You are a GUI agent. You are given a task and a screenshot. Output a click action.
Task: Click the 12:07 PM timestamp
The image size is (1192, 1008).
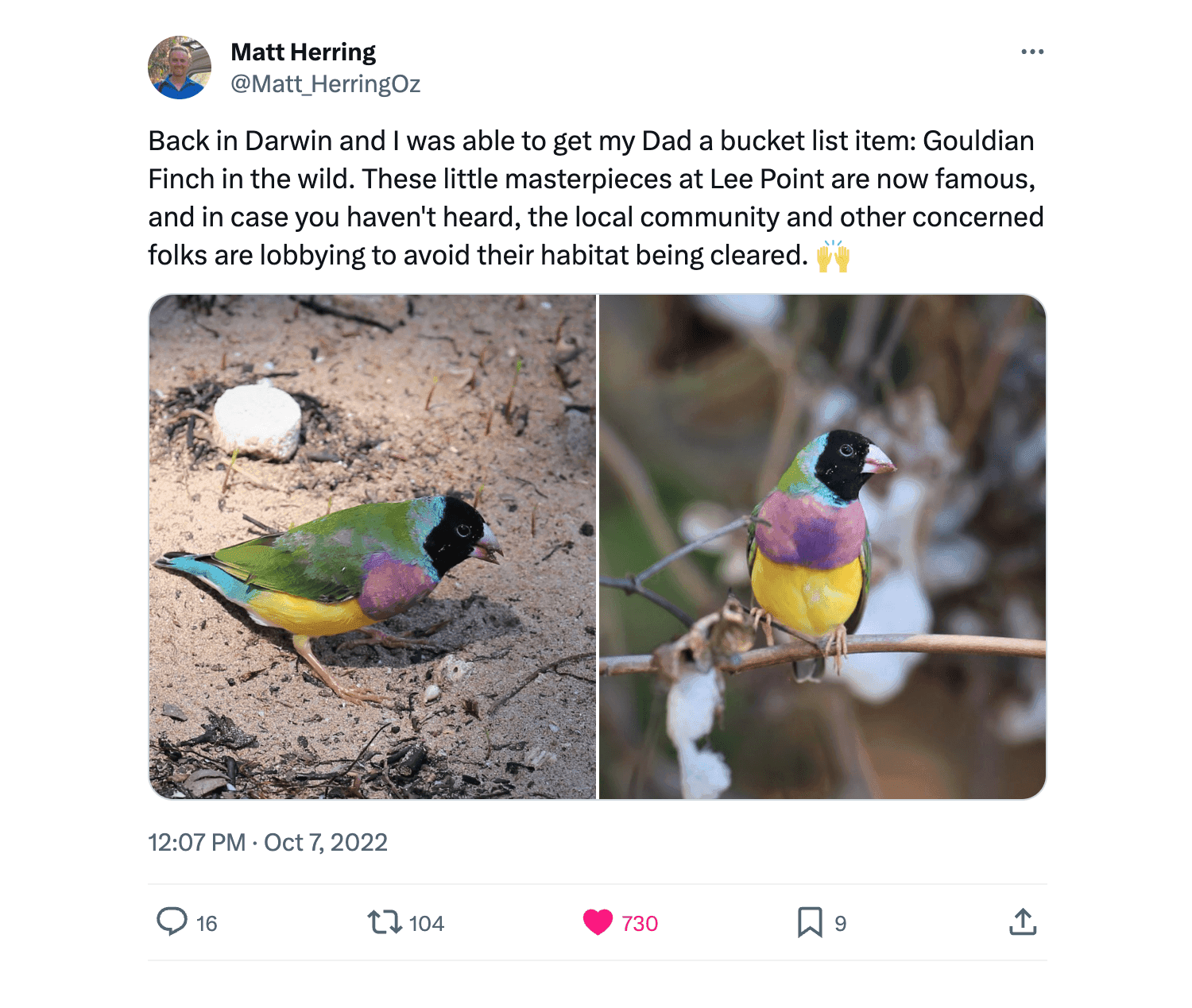click(196, 842)
